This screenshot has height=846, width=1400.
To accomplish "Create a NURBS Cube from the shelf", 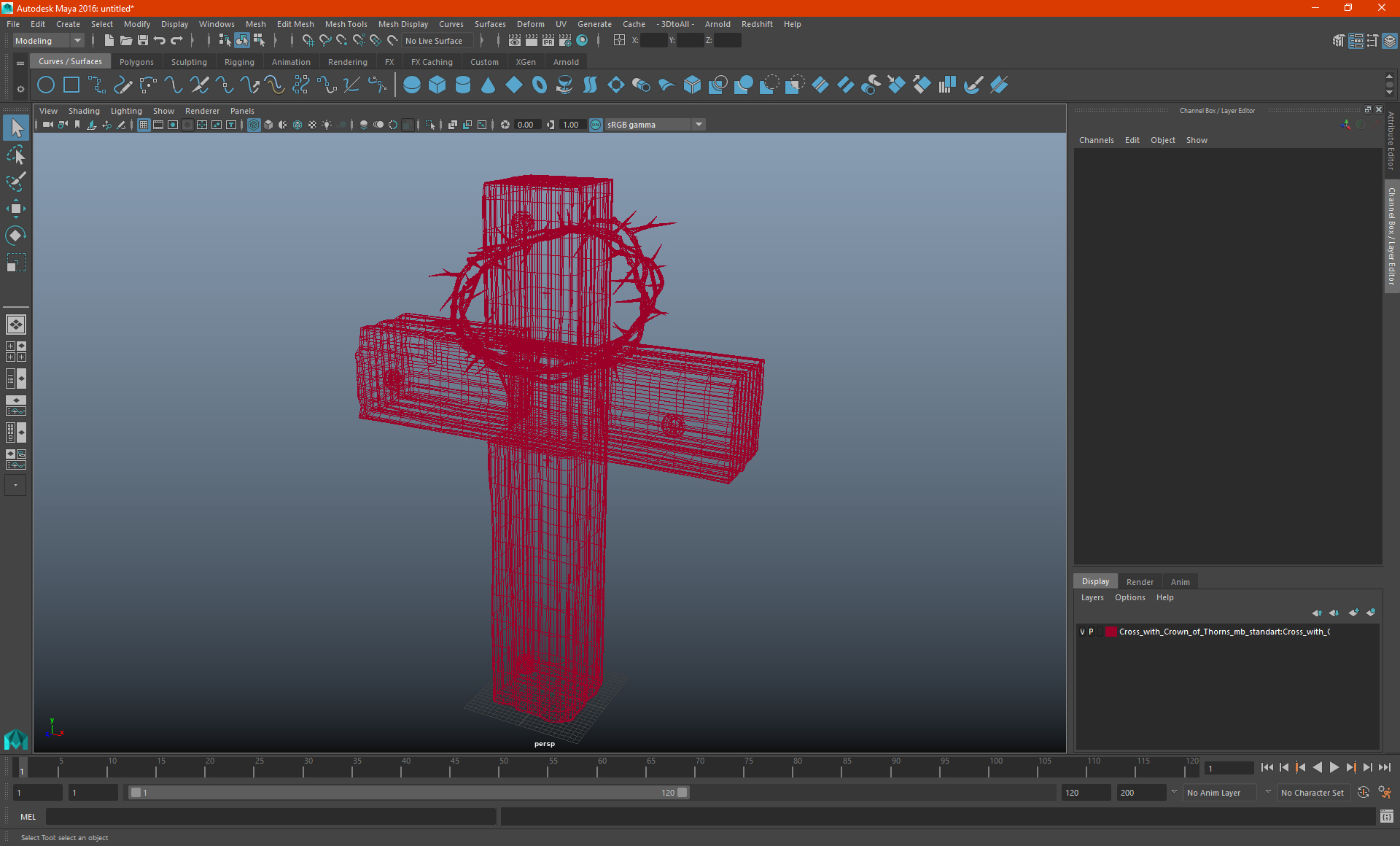I will coord(437,85).
